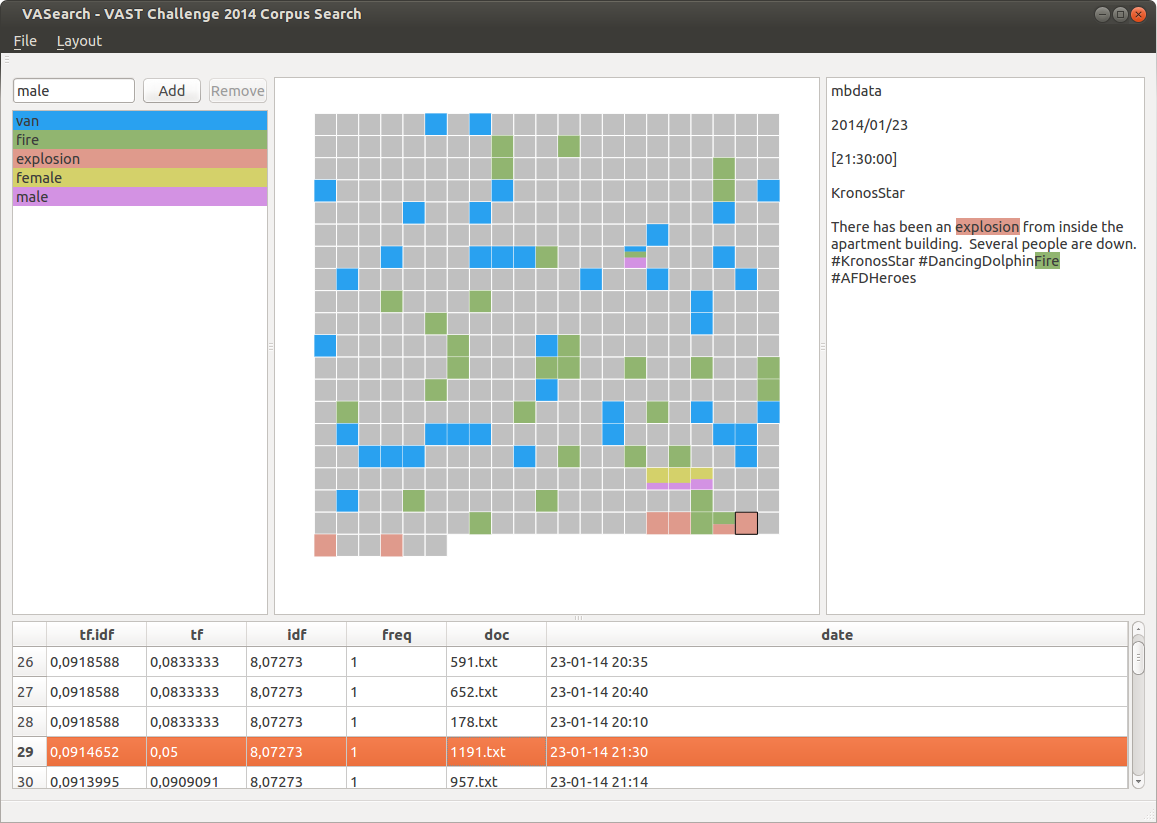1157x823 pixels.
Task: Sort table by freq column header
Action: click(x=397, y=635)
